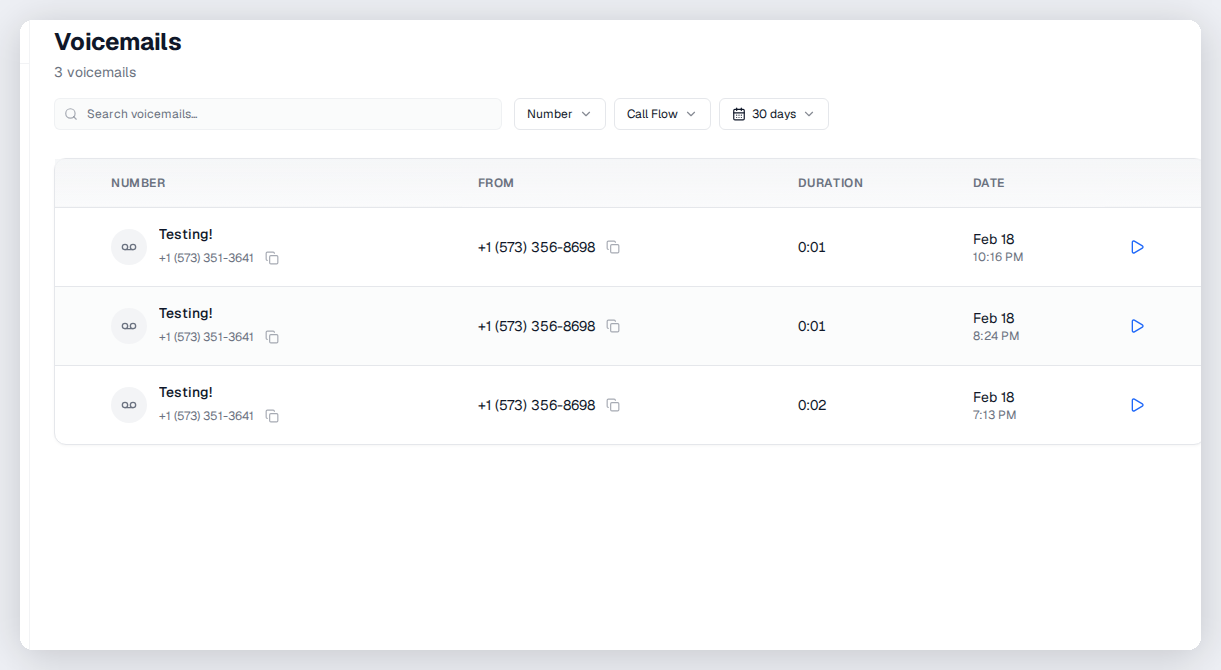Click the calendar icon in the 30 days filter
The image size is (1221, 670).
pyautogui.click(x=740, y=113)
